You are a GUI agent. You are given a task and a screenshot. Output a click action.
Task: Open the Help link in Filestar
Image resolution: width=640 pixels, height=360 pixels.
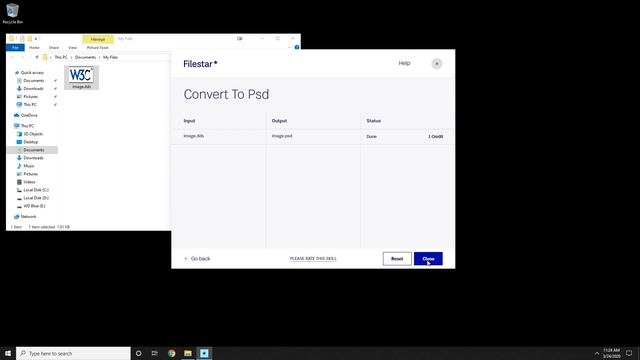coord(404,63)
